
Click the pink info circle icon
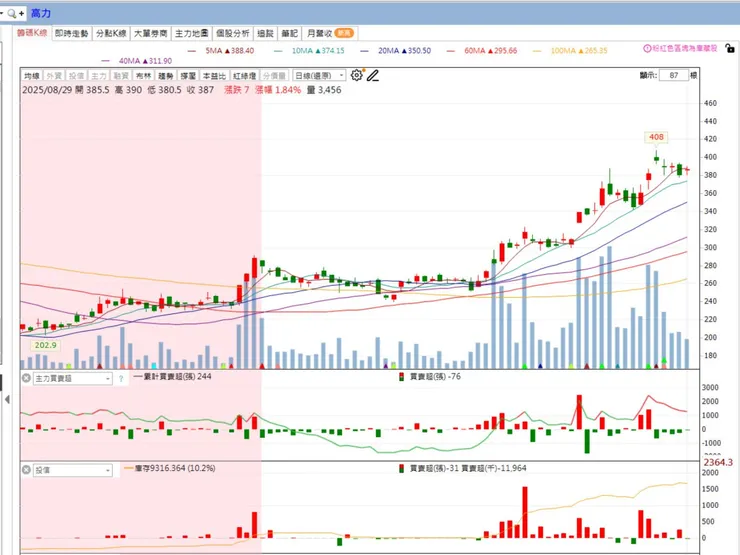coord(648,49)
